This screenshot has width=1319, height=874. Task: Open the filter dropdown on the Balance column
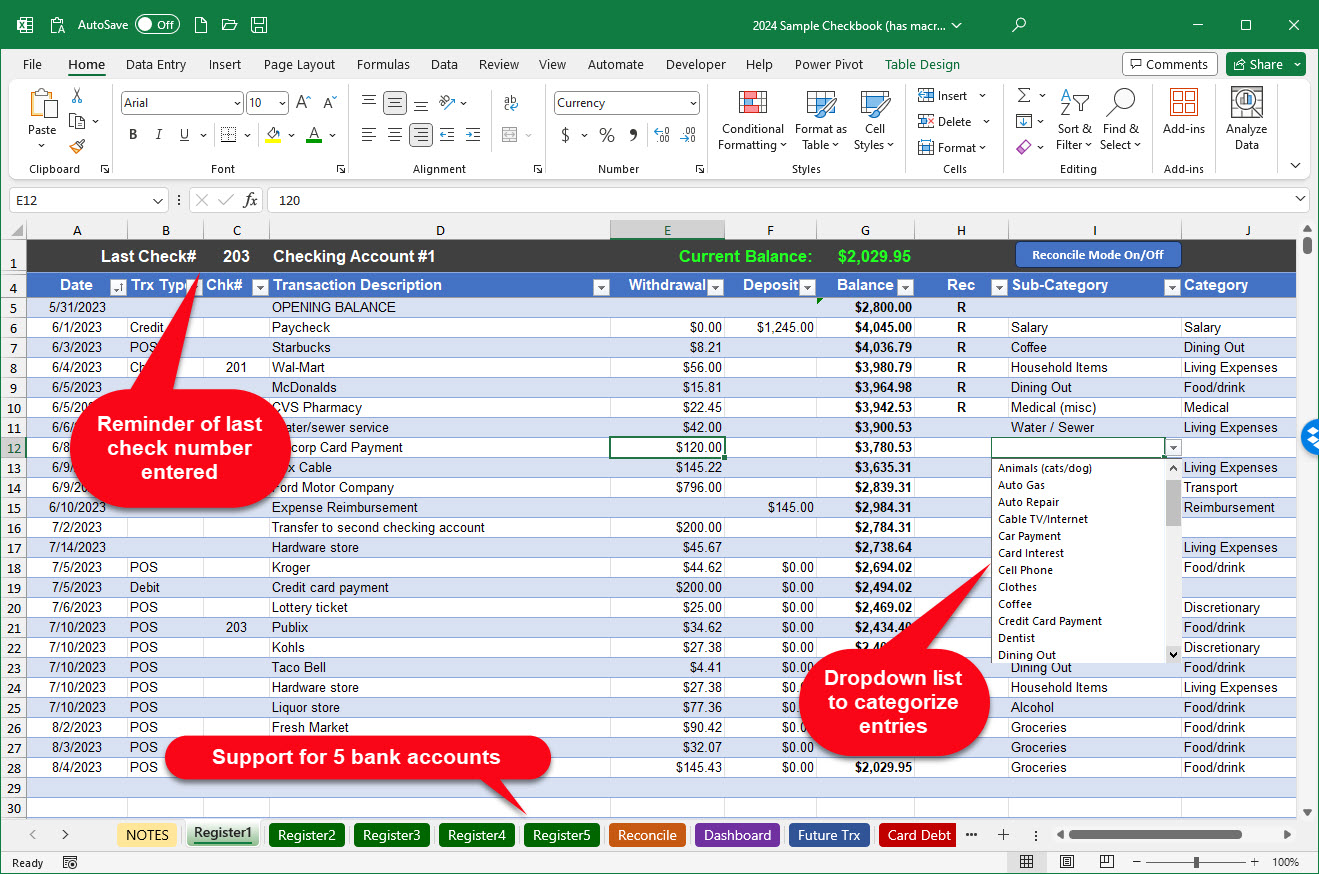[x=906, y=286]
